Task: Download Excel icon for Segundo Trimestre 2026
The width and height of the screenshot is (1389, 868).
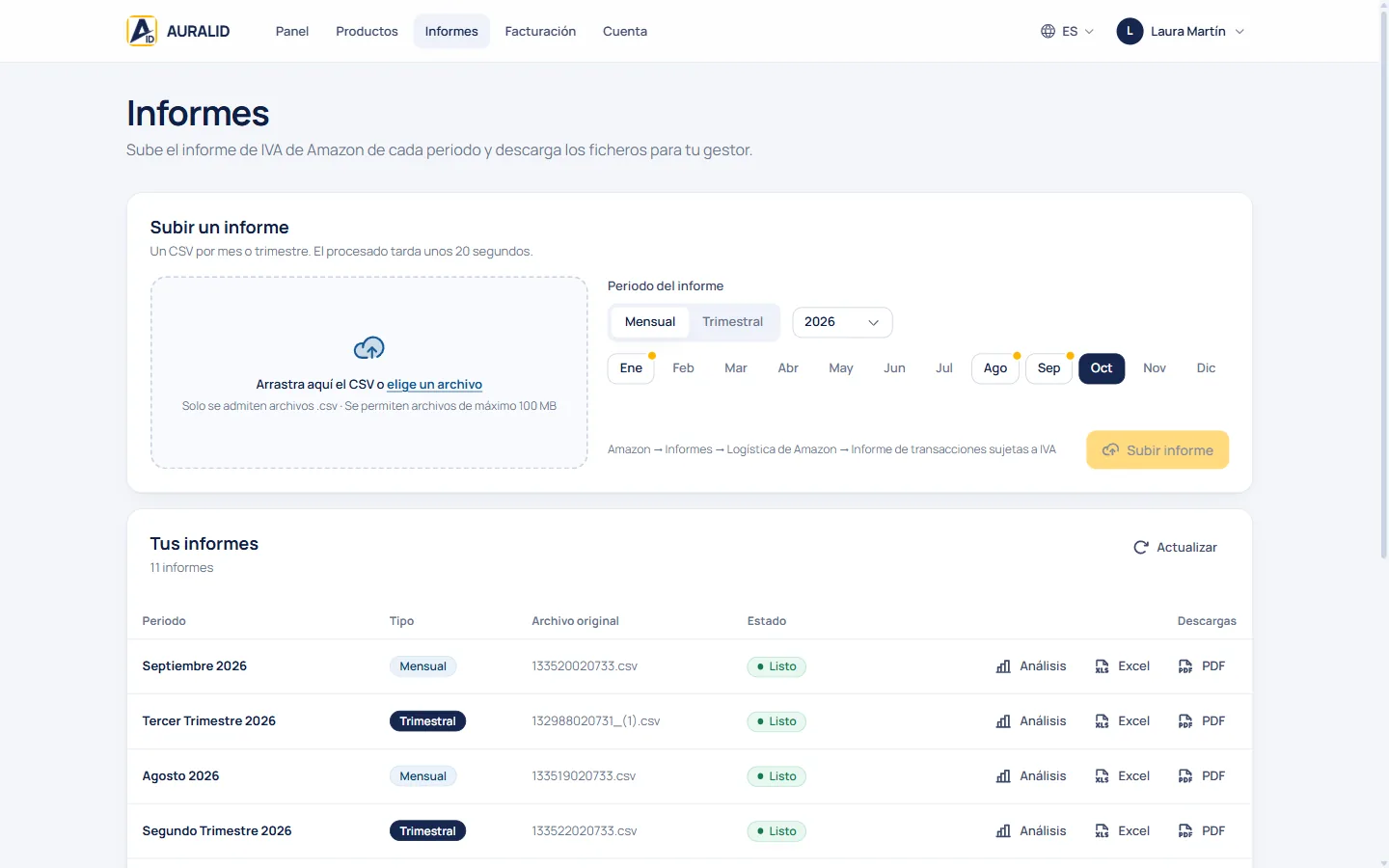Action: click(1102, 831)
